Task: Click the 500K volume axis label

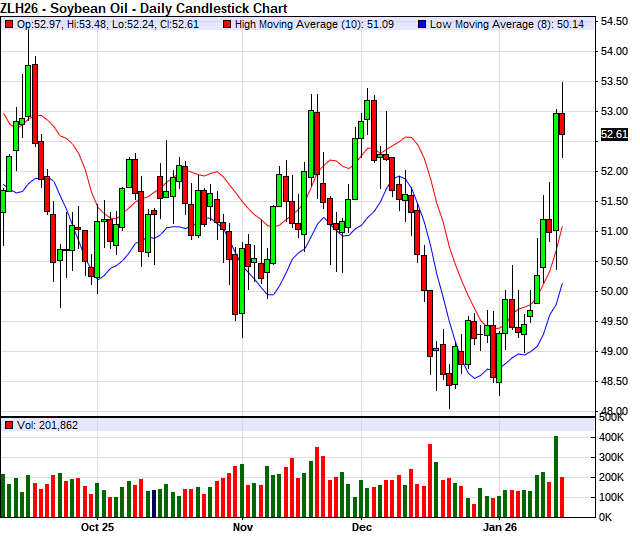Action: click(614, 418)
